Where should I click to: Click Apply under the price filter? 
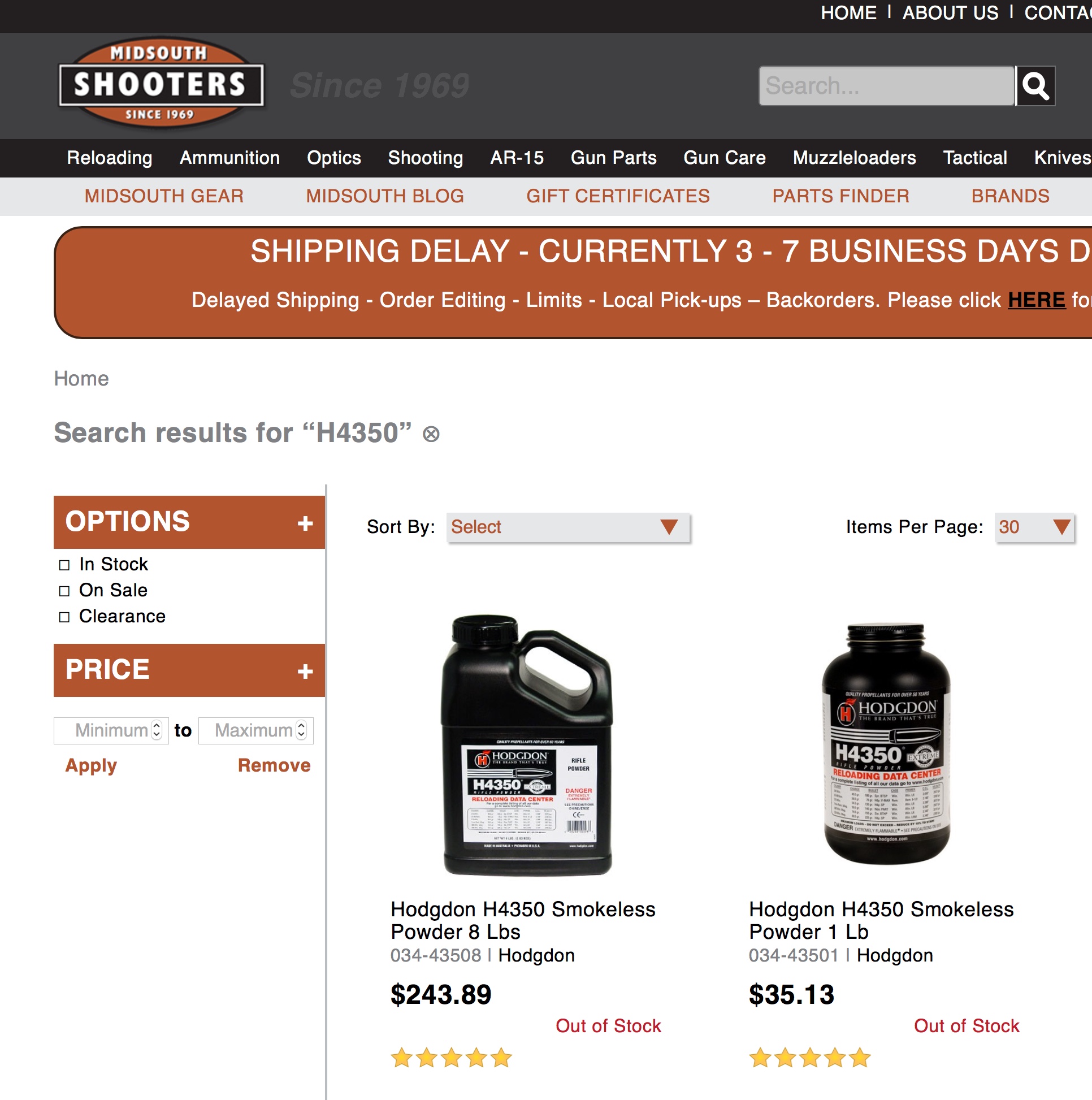click(91, 765)
